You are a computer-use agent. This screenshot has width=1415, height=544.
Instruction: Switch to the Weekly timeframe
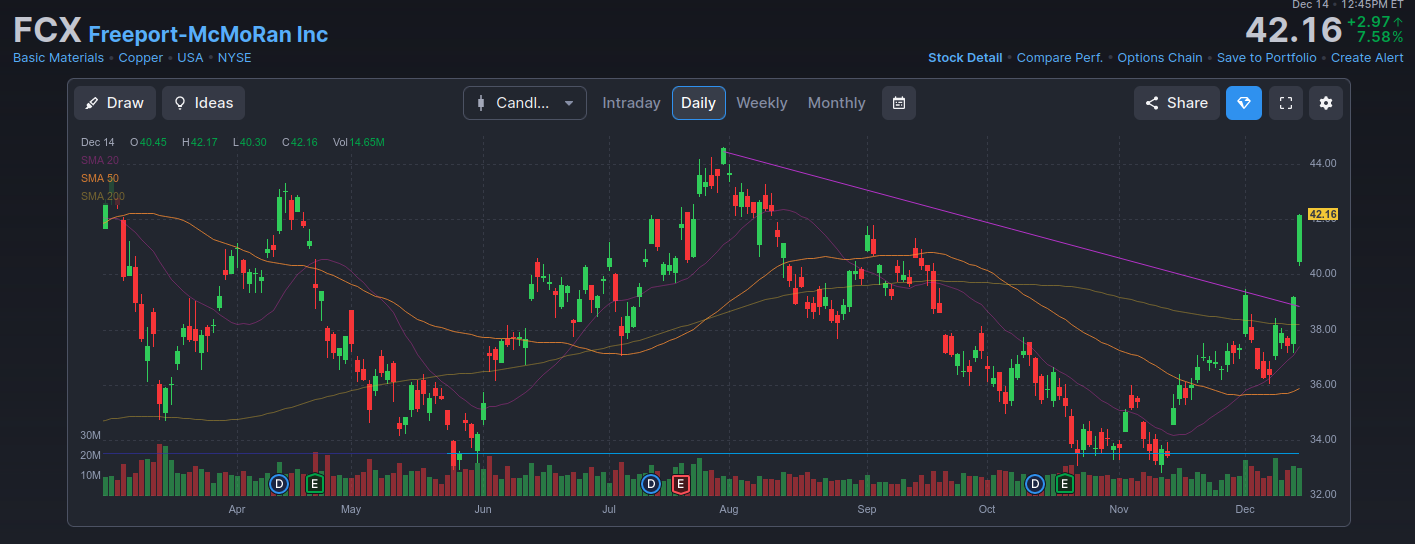coord(761,103)
